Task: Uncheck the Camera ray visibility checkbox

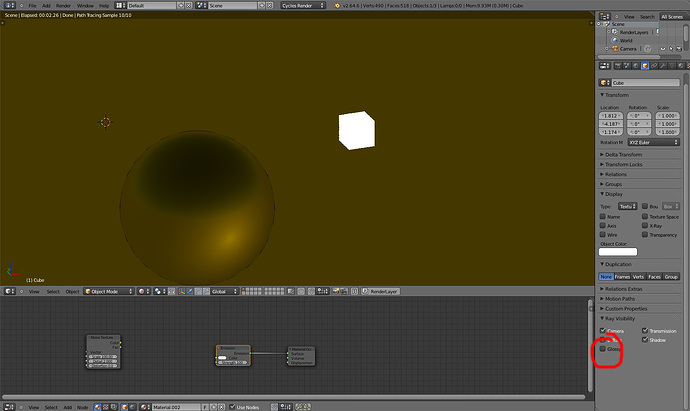Action: coord(602,330)
